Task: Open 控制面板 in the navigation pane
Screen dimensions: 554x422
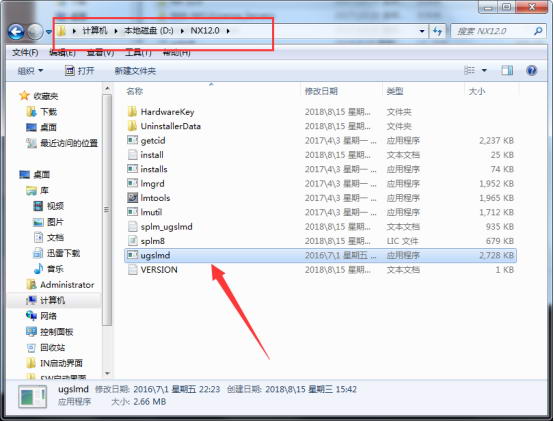Action: (x=50, y=332)
